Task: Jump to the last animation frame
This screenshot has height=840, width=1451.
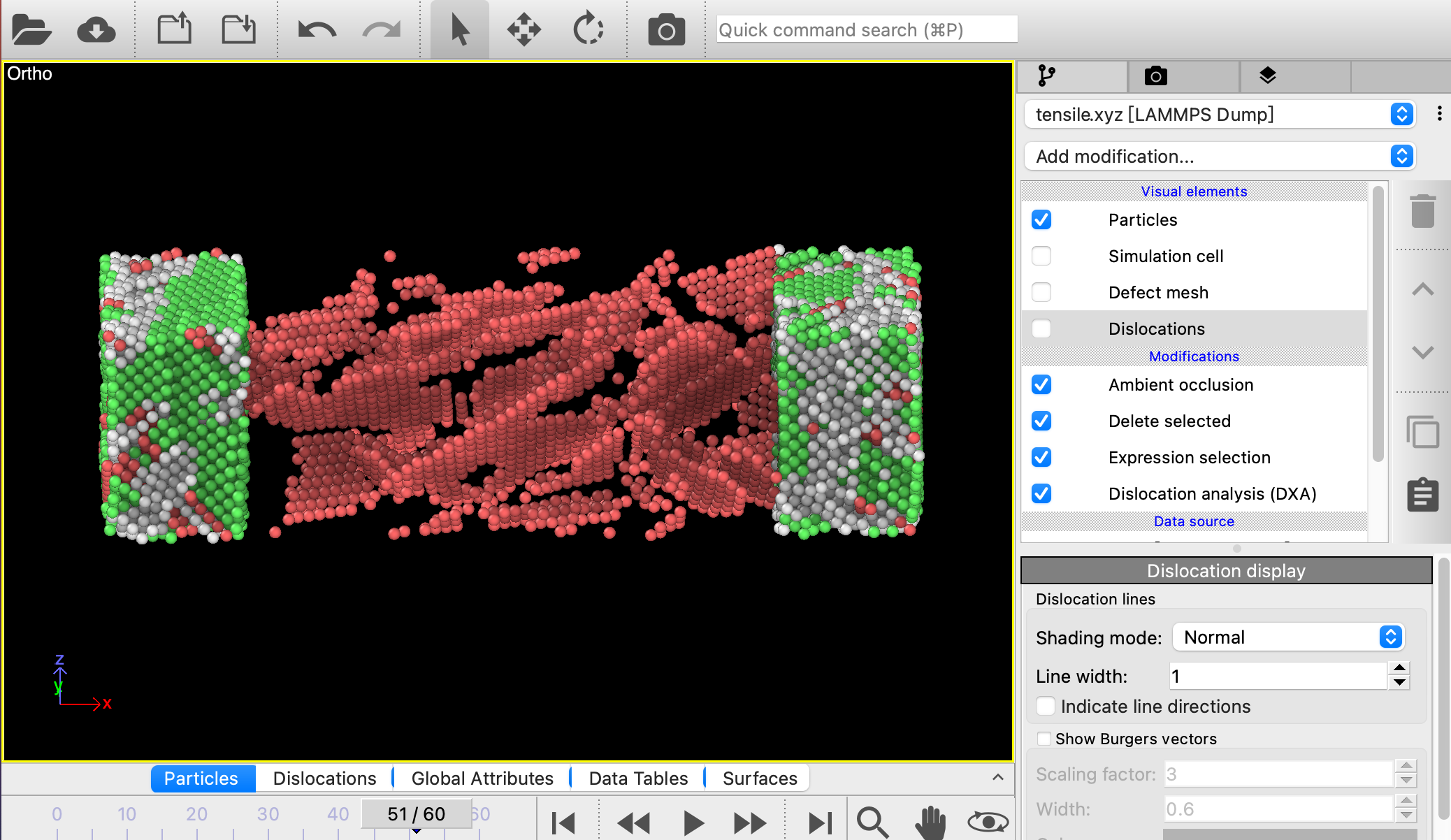Action: click(x=821, y=823)
